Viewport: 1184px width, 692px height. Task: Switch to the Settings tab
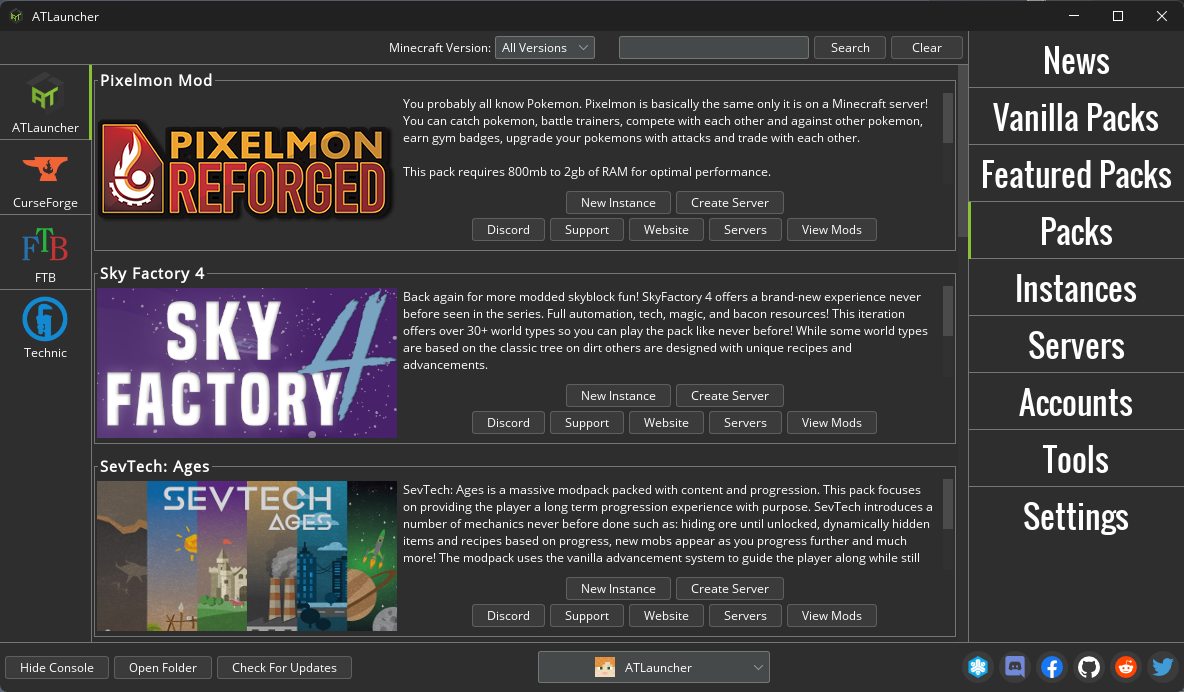point(1076,516)
